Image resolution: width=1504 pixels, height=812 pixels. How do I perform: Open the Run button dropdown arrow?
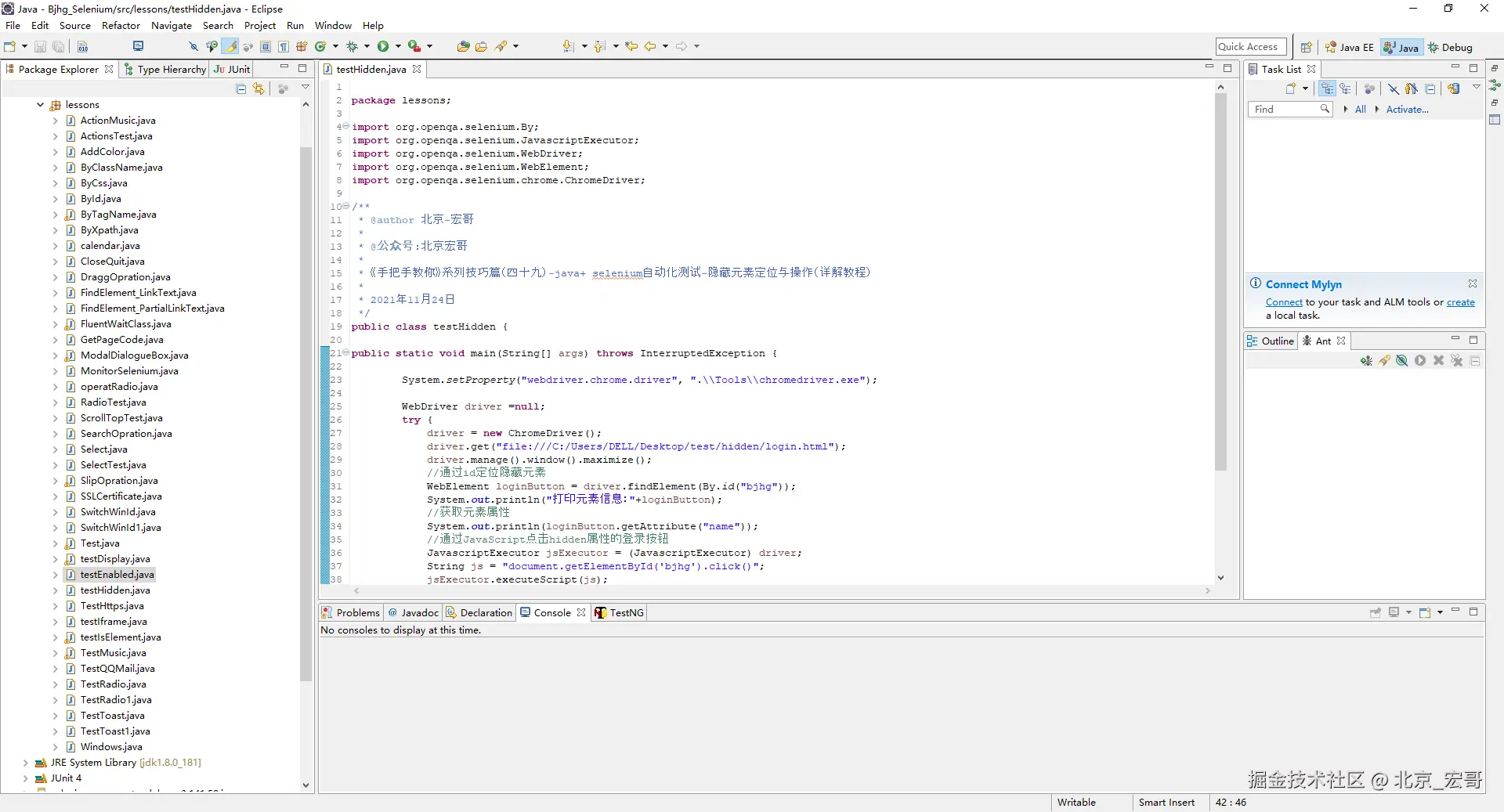[x=398, y=47]
